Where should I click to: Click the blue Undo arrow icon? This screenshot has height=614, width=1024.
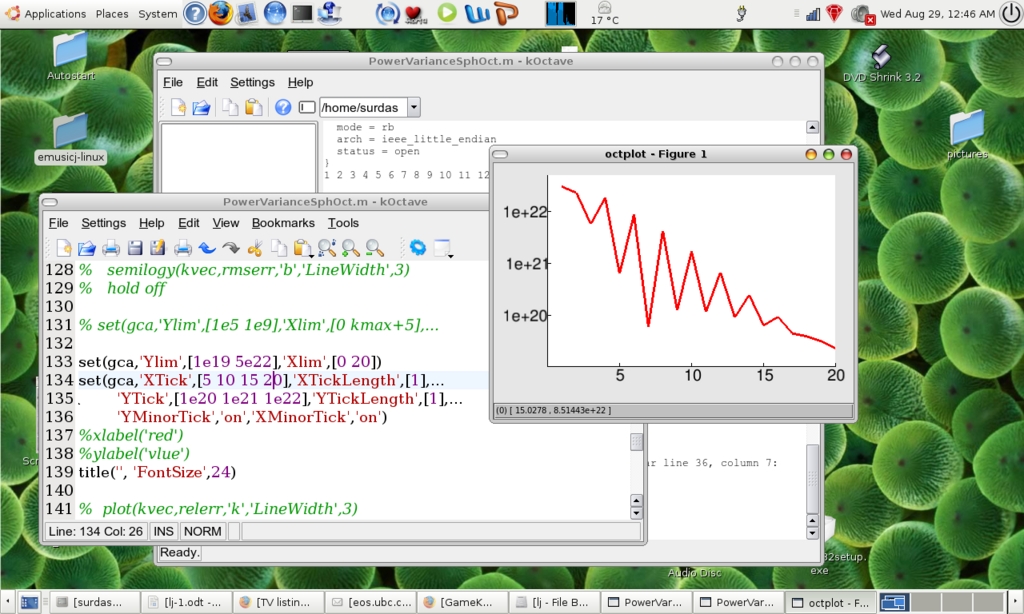[207, 248]
